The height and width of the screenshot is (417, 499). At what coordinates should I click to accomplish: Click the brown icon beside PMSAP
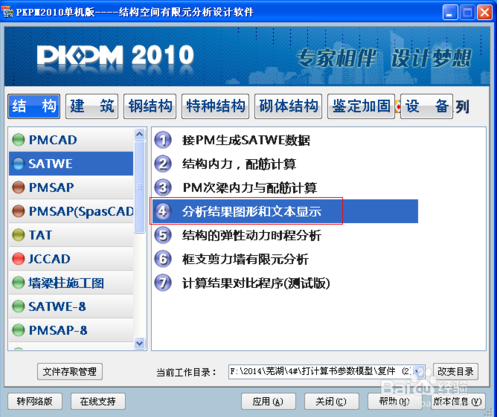(x=18, y=187)
